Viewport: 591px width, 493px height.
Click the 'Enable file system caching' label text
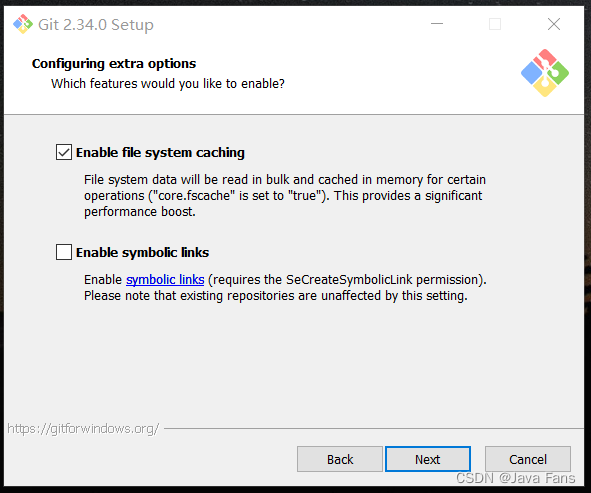tap(160, 153)
